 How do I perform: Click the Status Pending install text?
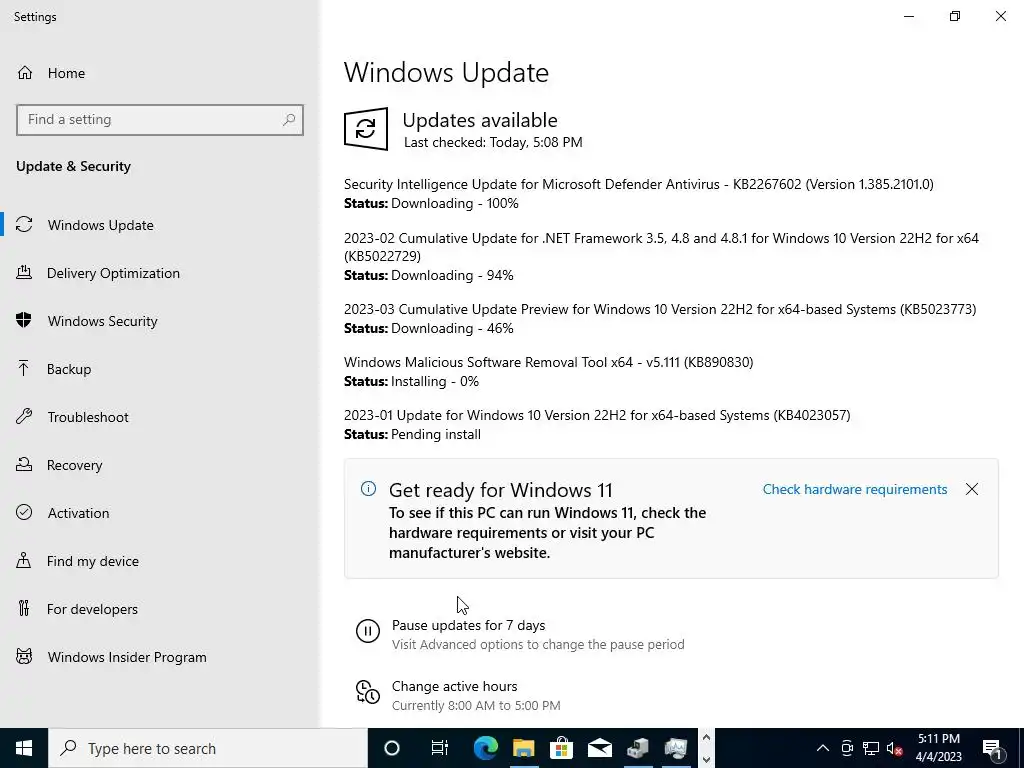[x=412, y=434]
